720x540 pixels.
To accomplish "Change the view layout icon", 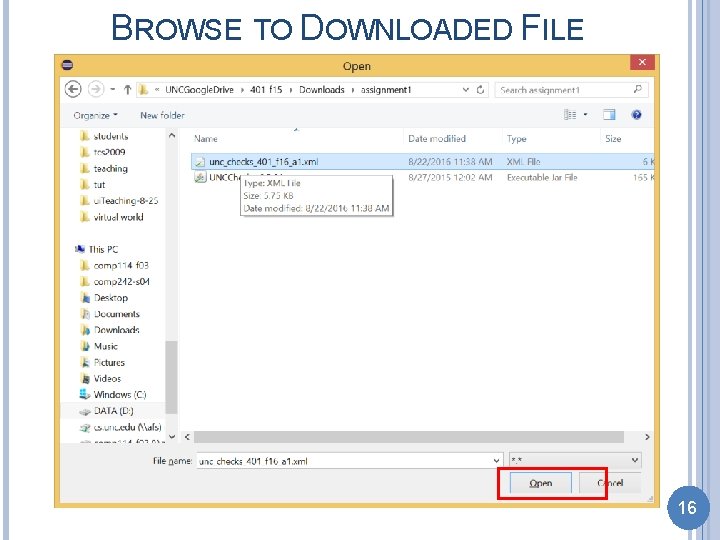I will coord(570,114).
